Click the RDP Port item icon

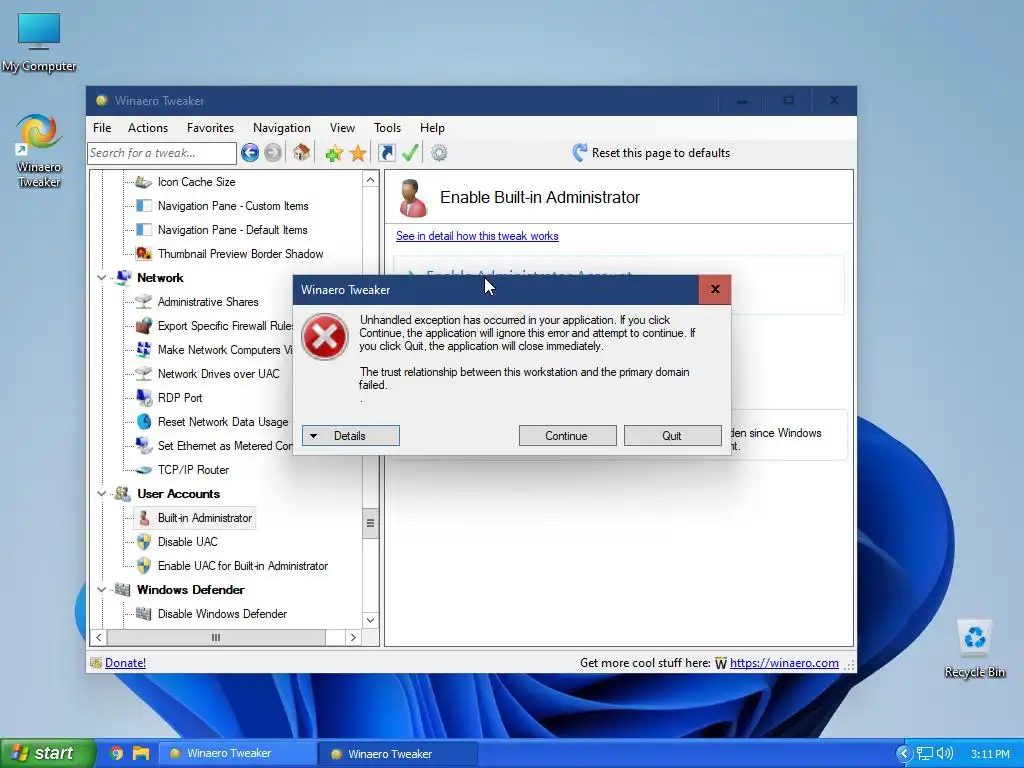[144, 397]
